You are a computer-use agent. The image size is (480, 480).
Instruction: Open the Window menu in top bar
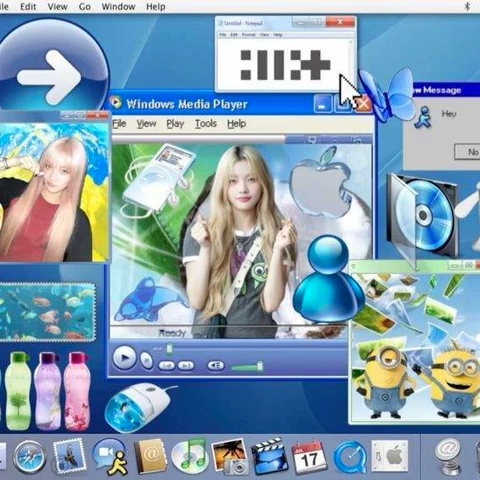(118, 6)
